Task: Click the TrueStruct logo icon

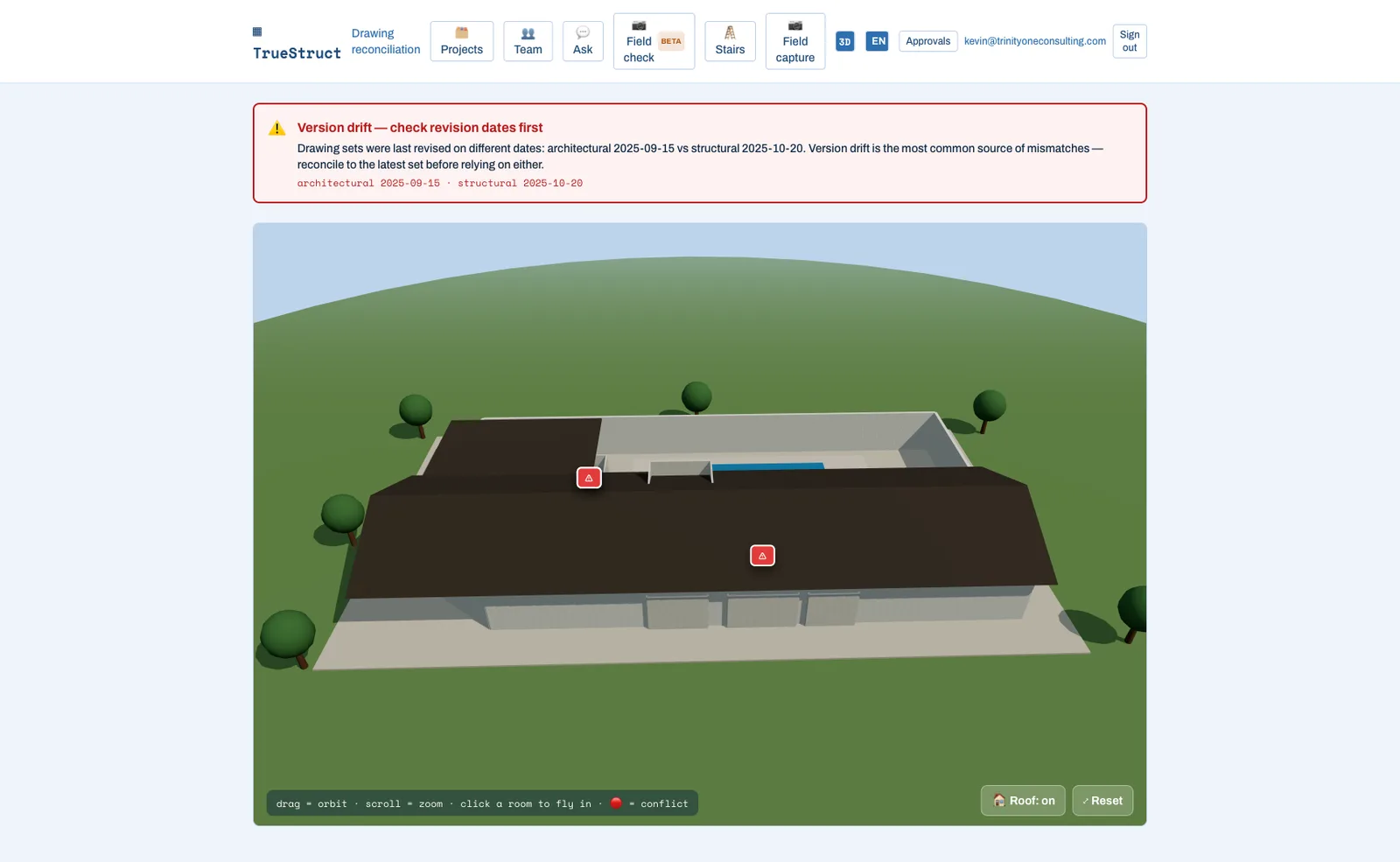Action: [257, 32]
